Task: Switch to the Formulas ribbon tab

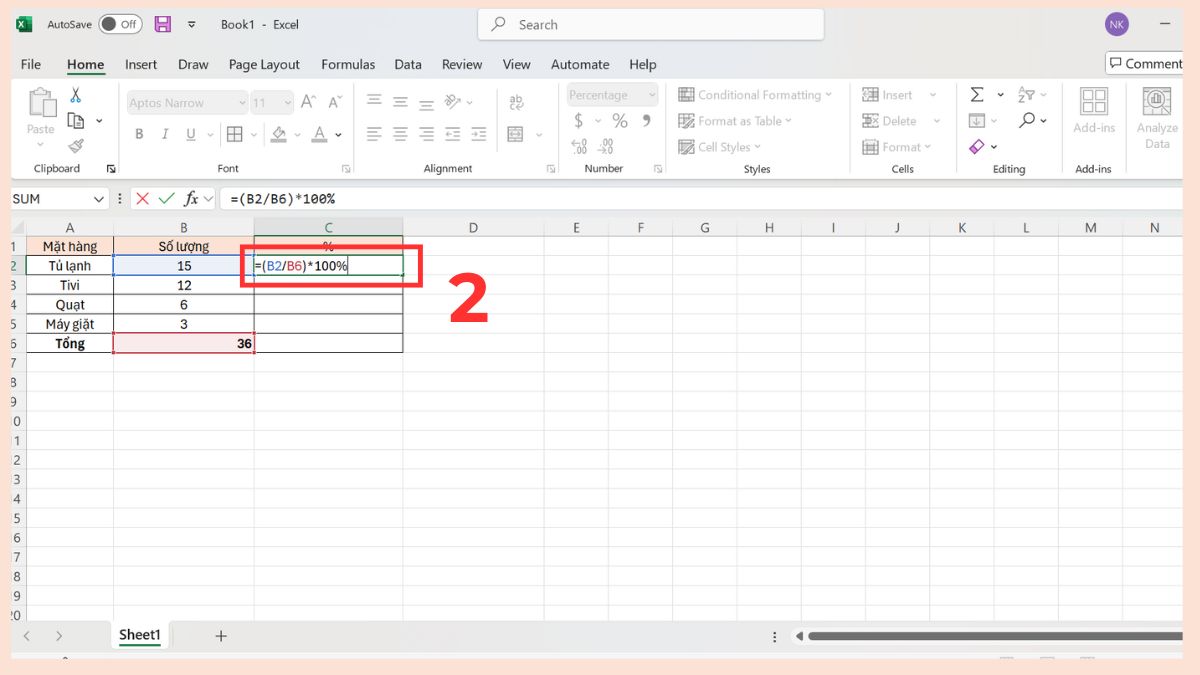Action: (x=348, y=64)
